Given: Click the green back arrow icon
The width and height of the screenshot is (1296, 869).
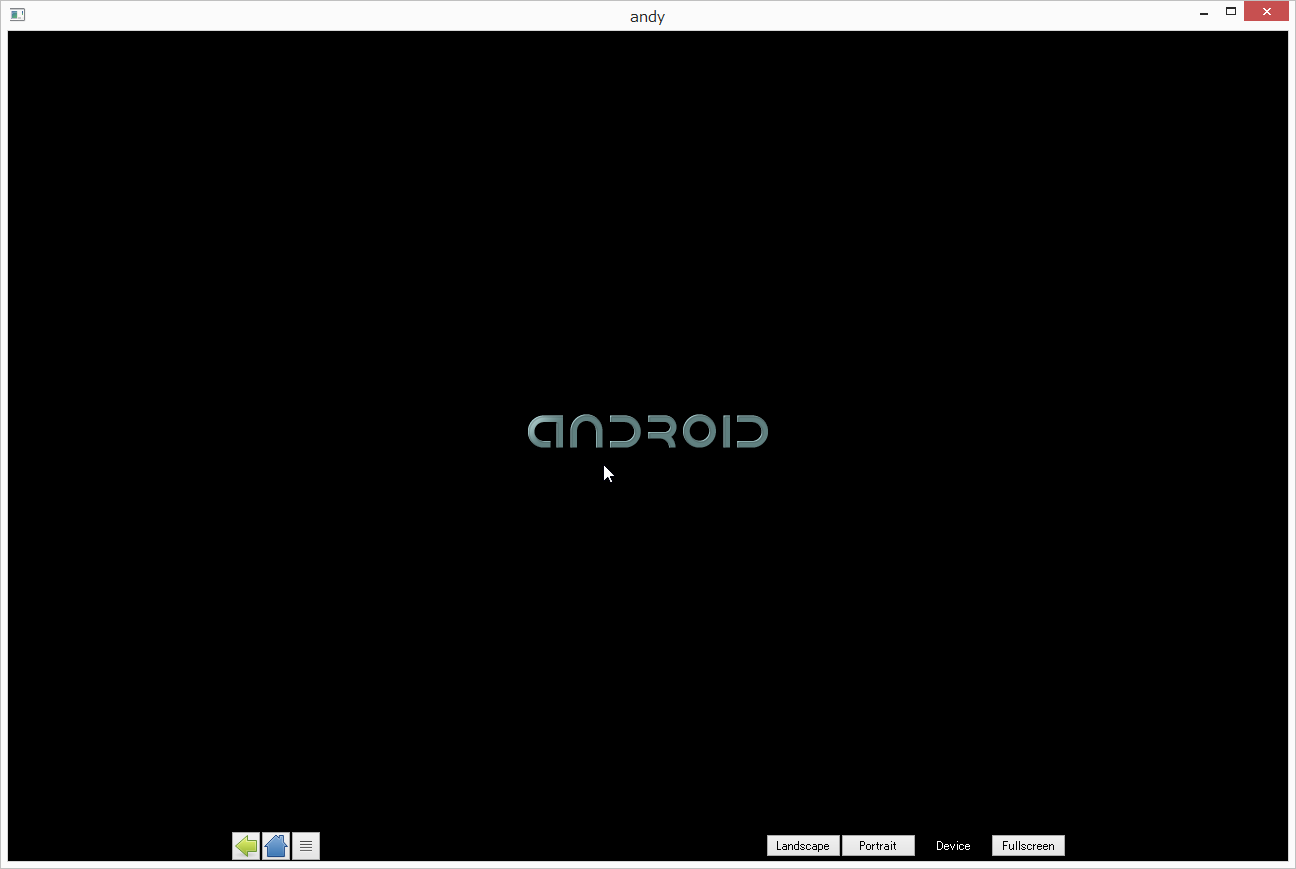Looking at the screenshot, I should tap(246, 846).
